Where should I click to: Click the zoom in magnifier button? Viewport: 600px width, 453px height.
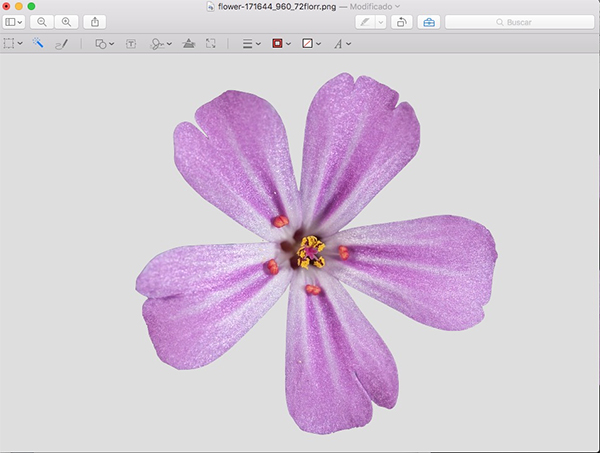tap(66, 21)
